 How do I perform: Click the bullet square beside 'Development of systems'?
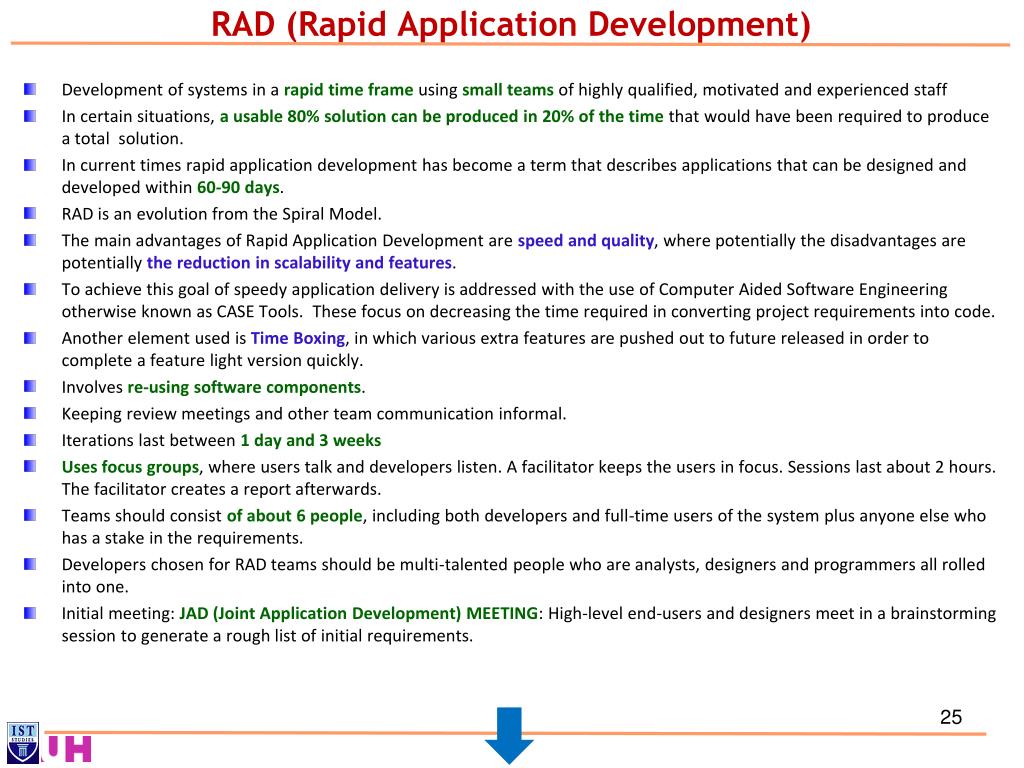pos(30,89)
